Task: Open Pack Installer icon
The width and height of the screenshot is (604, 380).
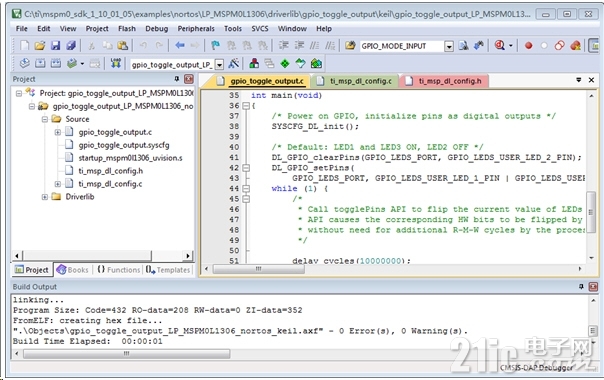Action: click(316, 64)
